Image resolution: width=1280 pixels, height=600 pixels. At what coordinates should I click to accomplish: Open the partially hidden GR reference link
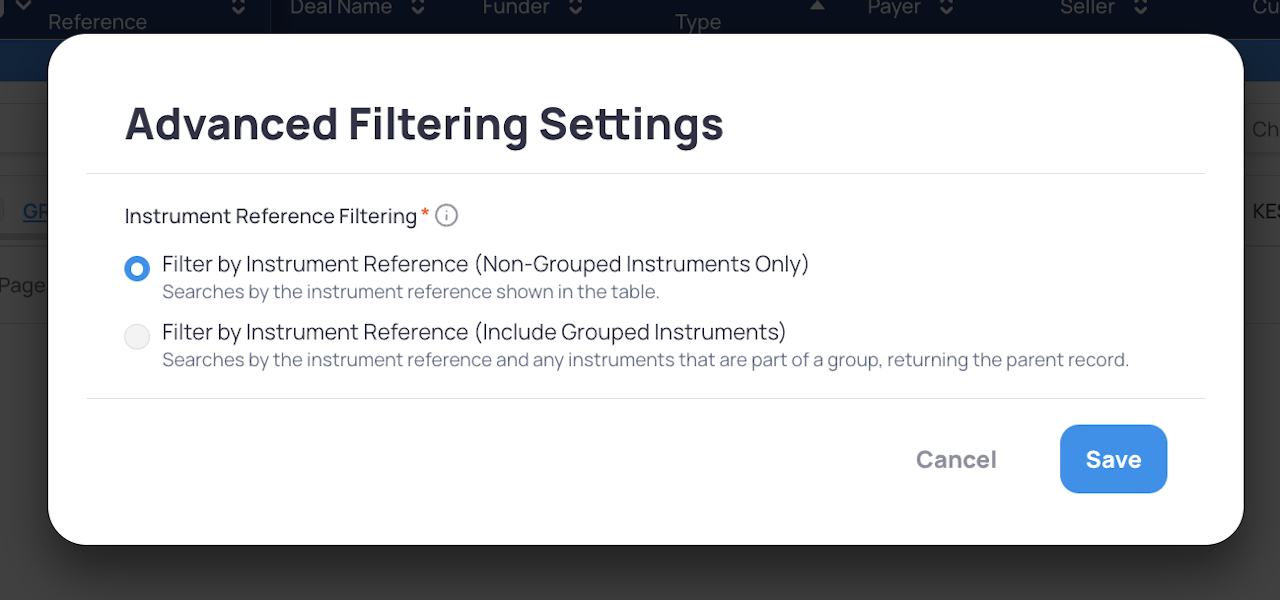pos(35,212)
